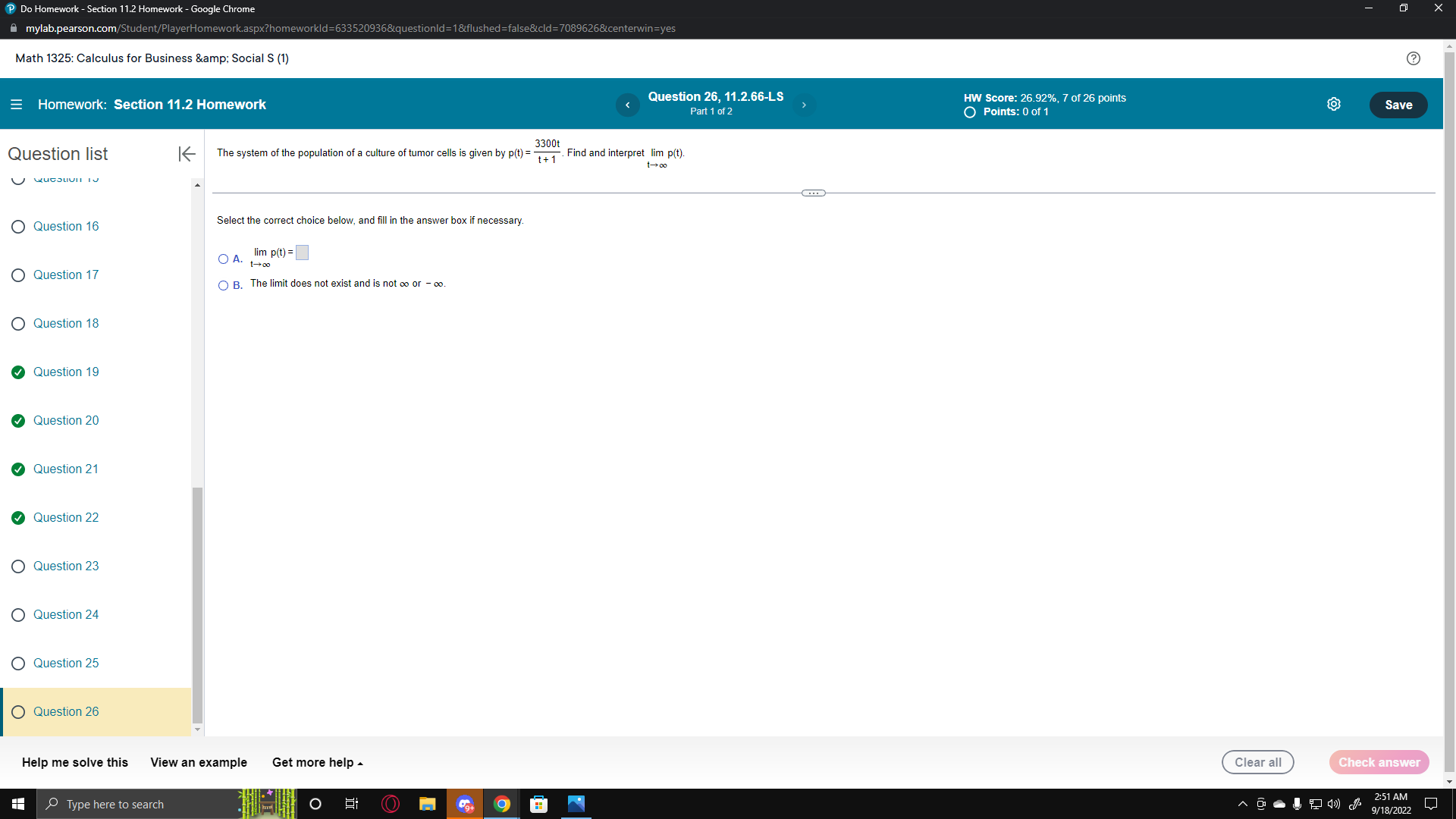Viewport: 1456px width, 819px height.
Task: Open the settings gear icon
Action: 1335,104
